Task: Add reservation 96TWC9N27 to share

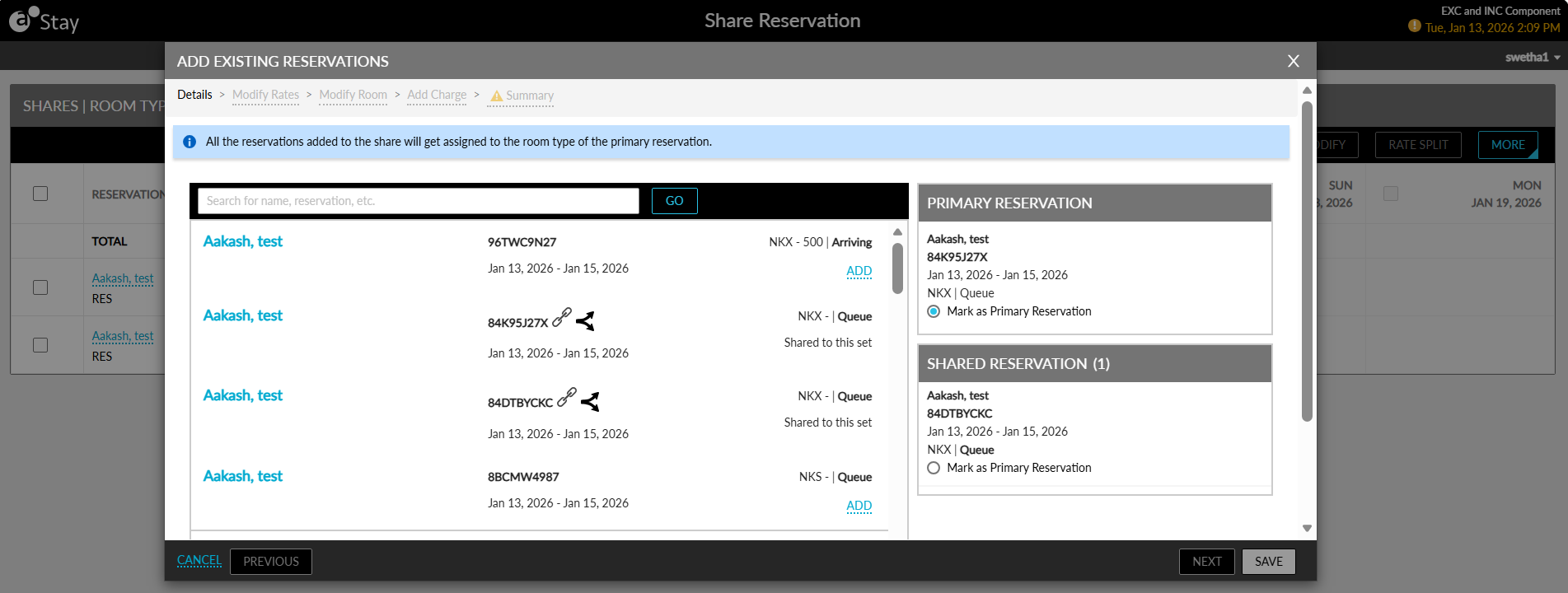Action: pyautogui.click(x=859, y=271)
